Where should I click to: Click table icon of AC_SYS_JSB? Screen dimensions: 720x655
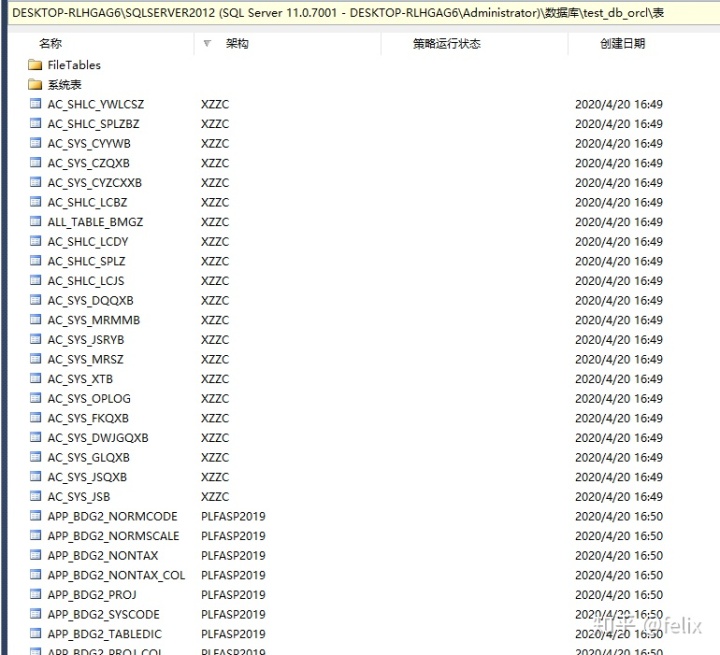tap(35, 497)
